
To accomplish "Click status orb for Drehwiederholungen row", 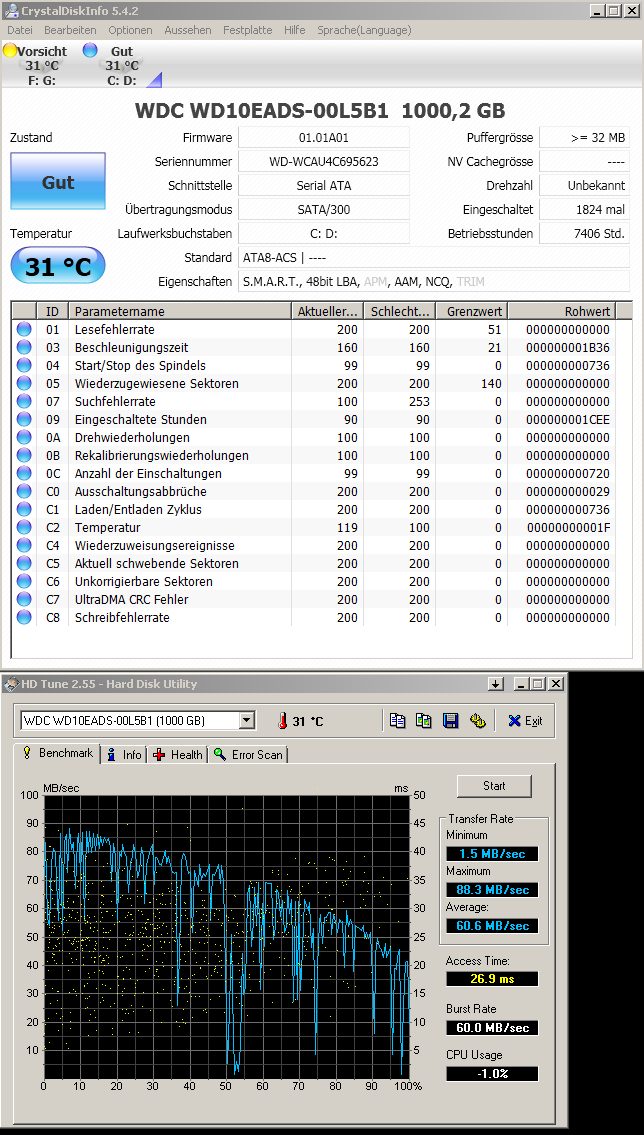I will pos(24,437).
